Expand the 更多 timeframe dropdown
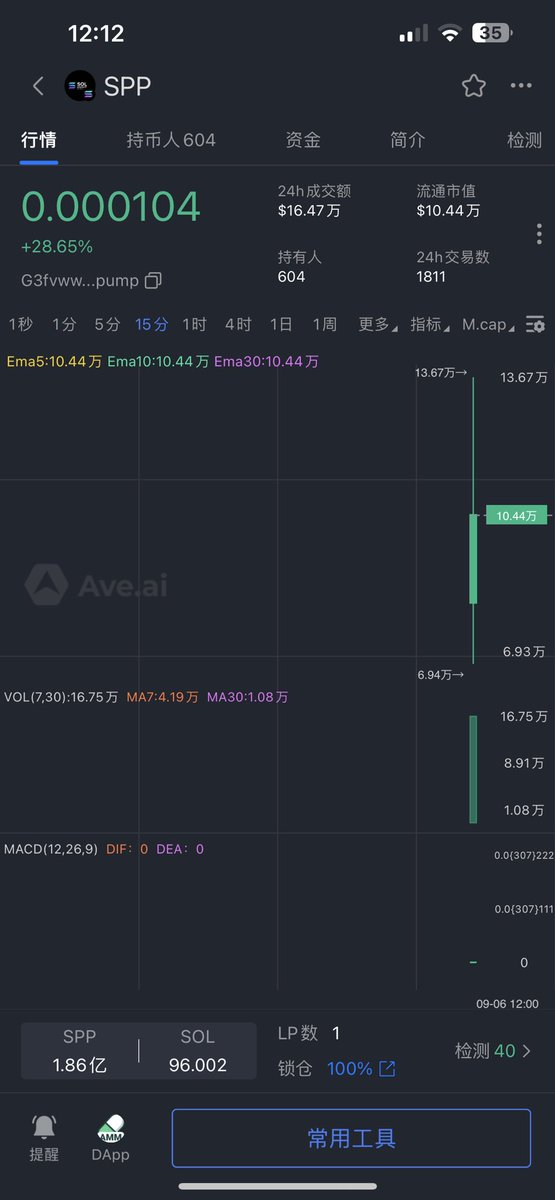555x1200 pixels. pyautogui.click(x=377, y=324)
